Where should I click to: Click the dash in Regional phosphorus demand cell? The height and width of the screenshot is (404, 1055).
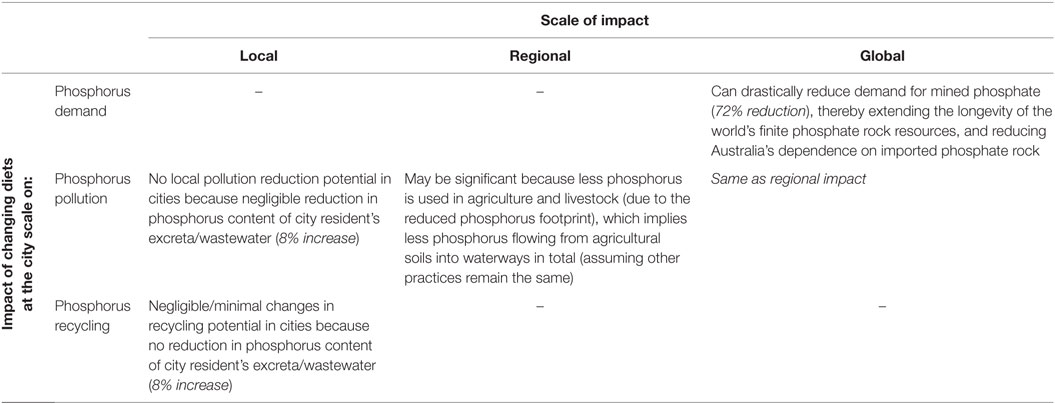(x=540, y=91)
